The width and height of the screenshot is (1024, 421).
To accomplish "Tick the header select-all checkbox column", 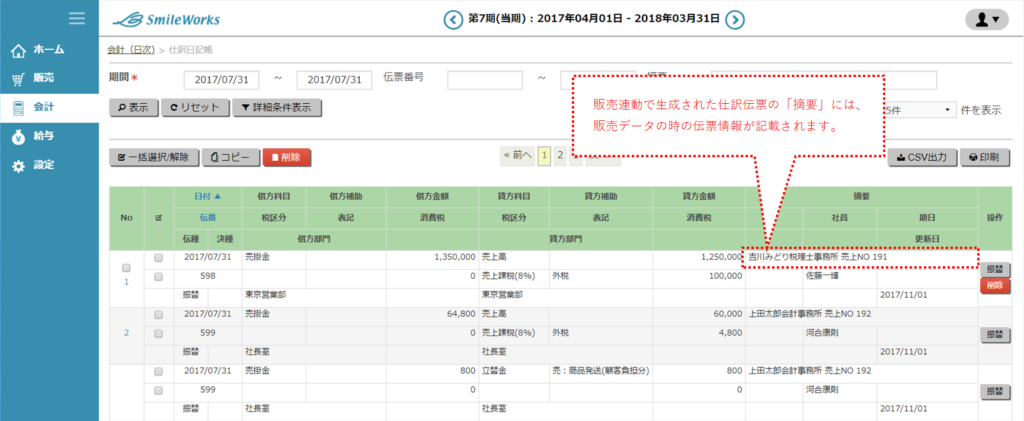I will point(158,216).
